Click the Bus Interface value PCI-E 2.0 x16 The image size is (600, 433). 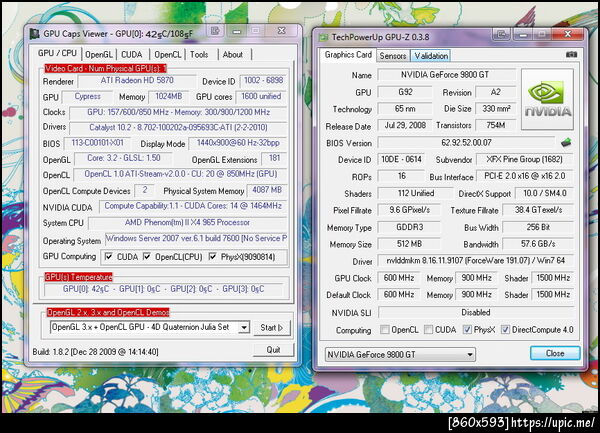click(525, 176)
